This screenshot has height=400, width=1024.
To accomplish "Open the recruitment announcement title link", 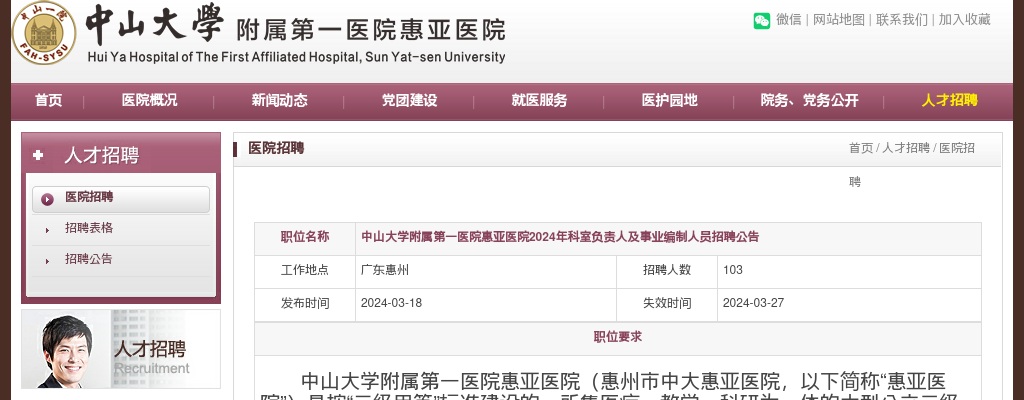I will [x=560, y=237].
